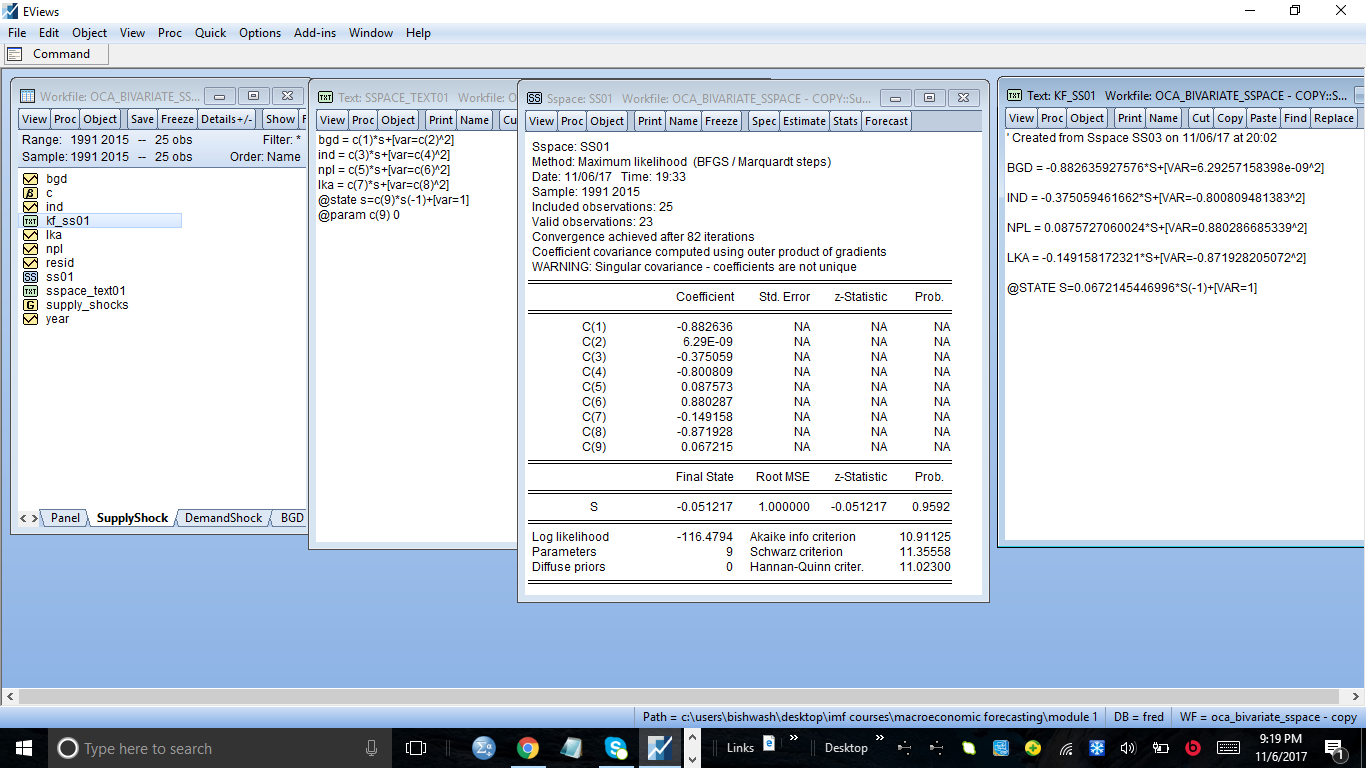Click Stats in the Sspace SS01 window

pyautogui.click(x=845, y=121)
